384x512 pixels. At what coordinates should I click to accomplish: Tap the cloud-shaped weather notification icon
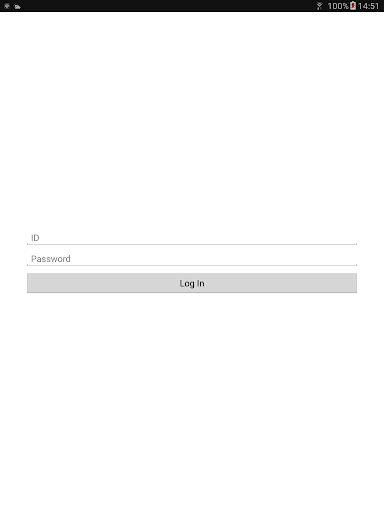point(17,6)
